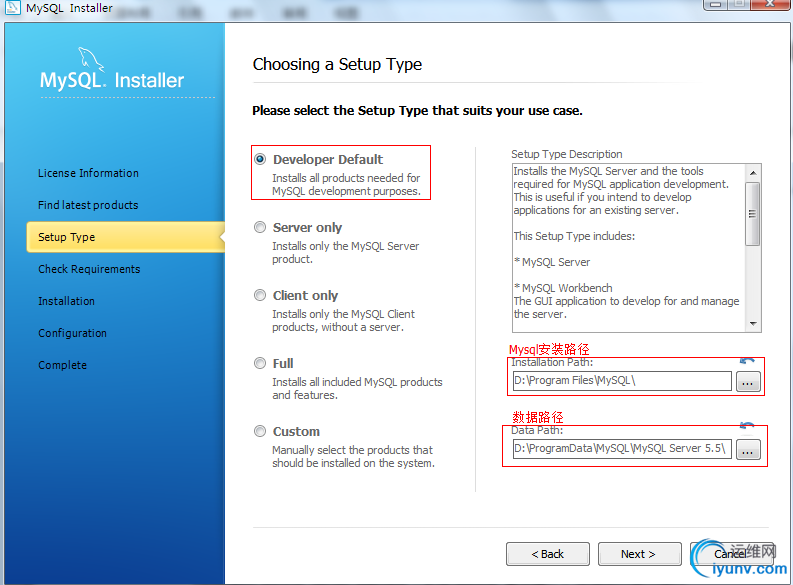Click 'Please select the Setup Type' instruction text
793x585 pixels.
point(417,111)
